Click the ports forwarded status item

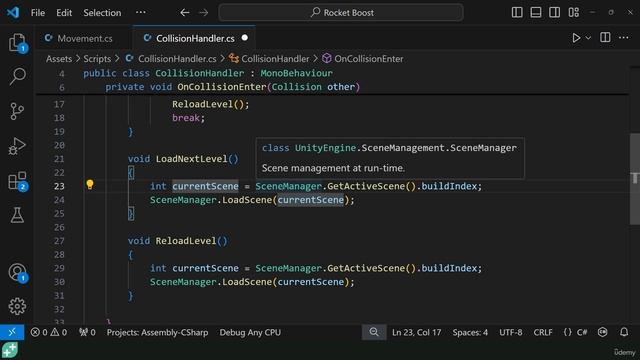click(x=87, y=332)
